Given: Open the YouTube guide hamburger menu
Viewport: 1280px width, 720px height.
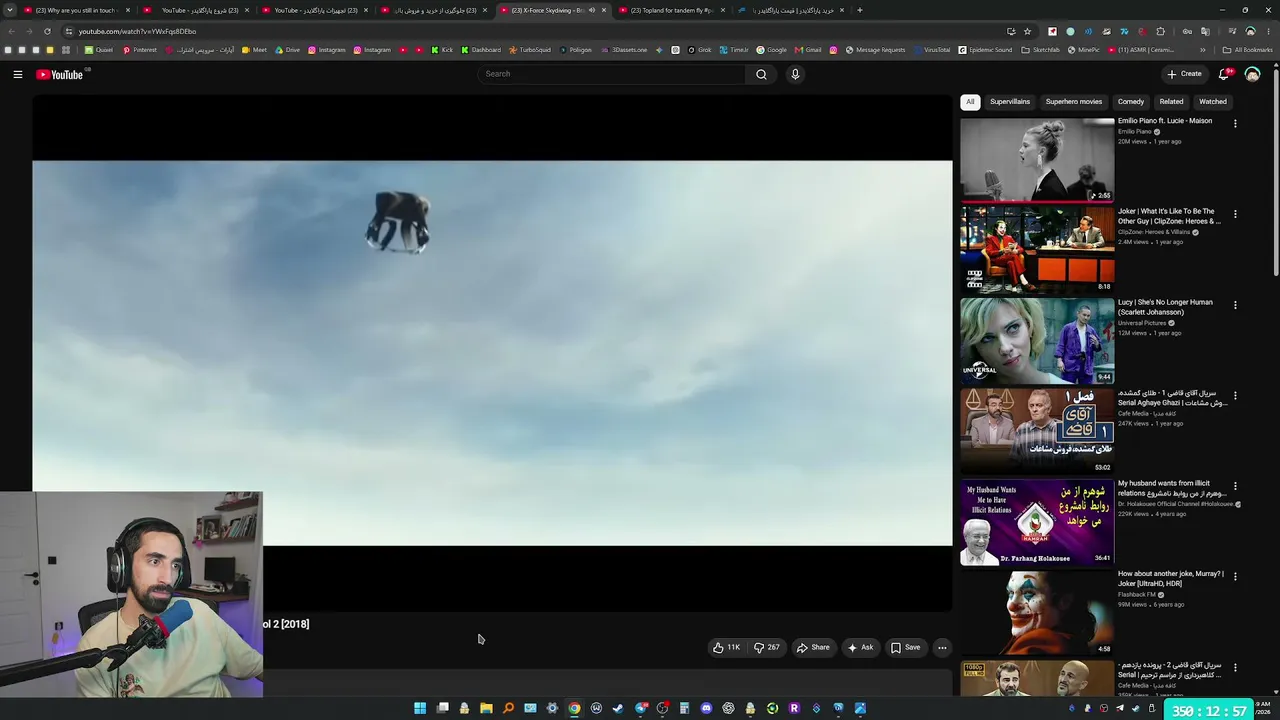Looking at the screenshot, I should pyautogui.click(x=18, y=74).
